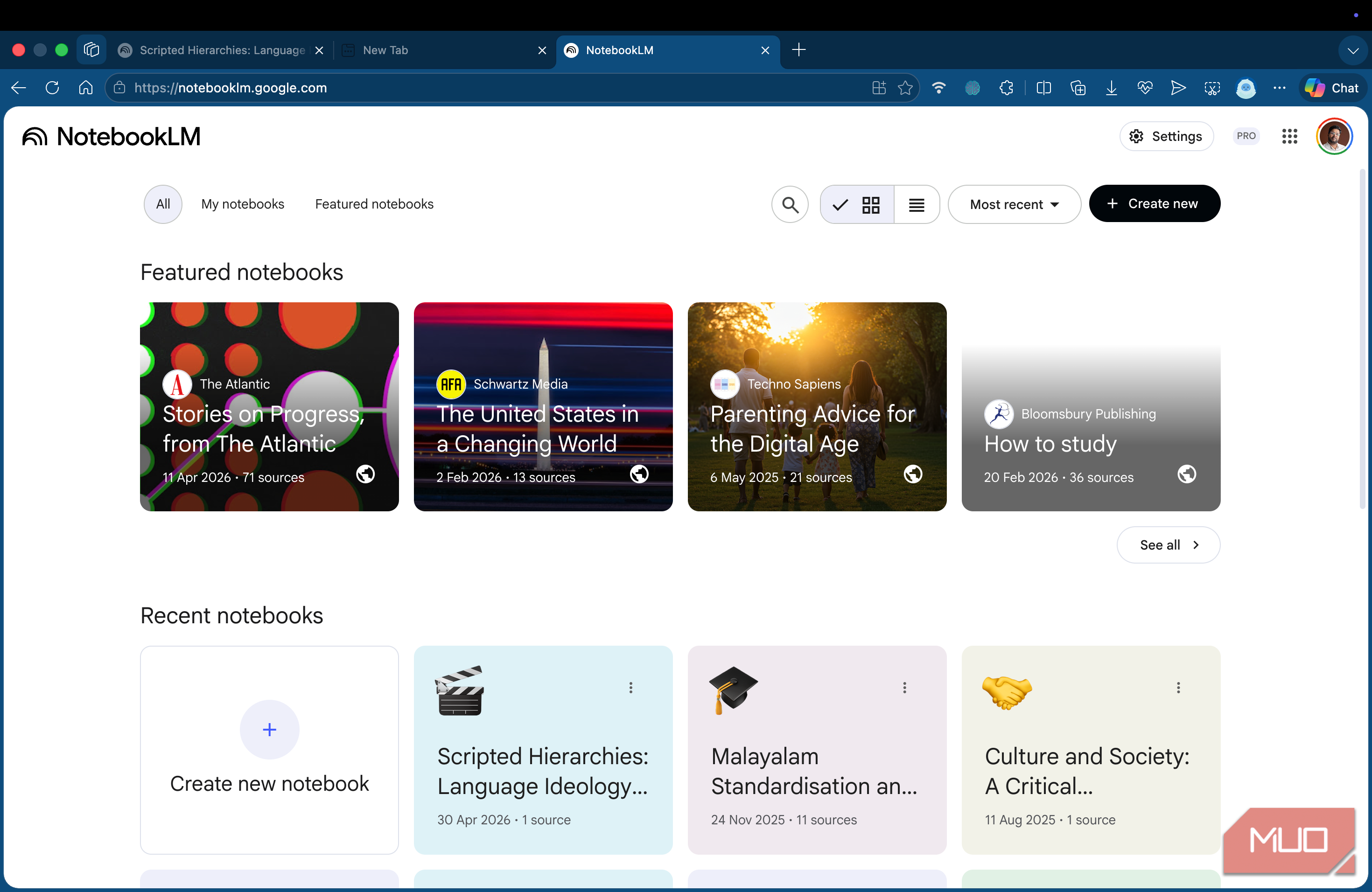This screenshot has width=1372, height=892.
Task: Select the My notebooks tab
Action: point(243,204)
